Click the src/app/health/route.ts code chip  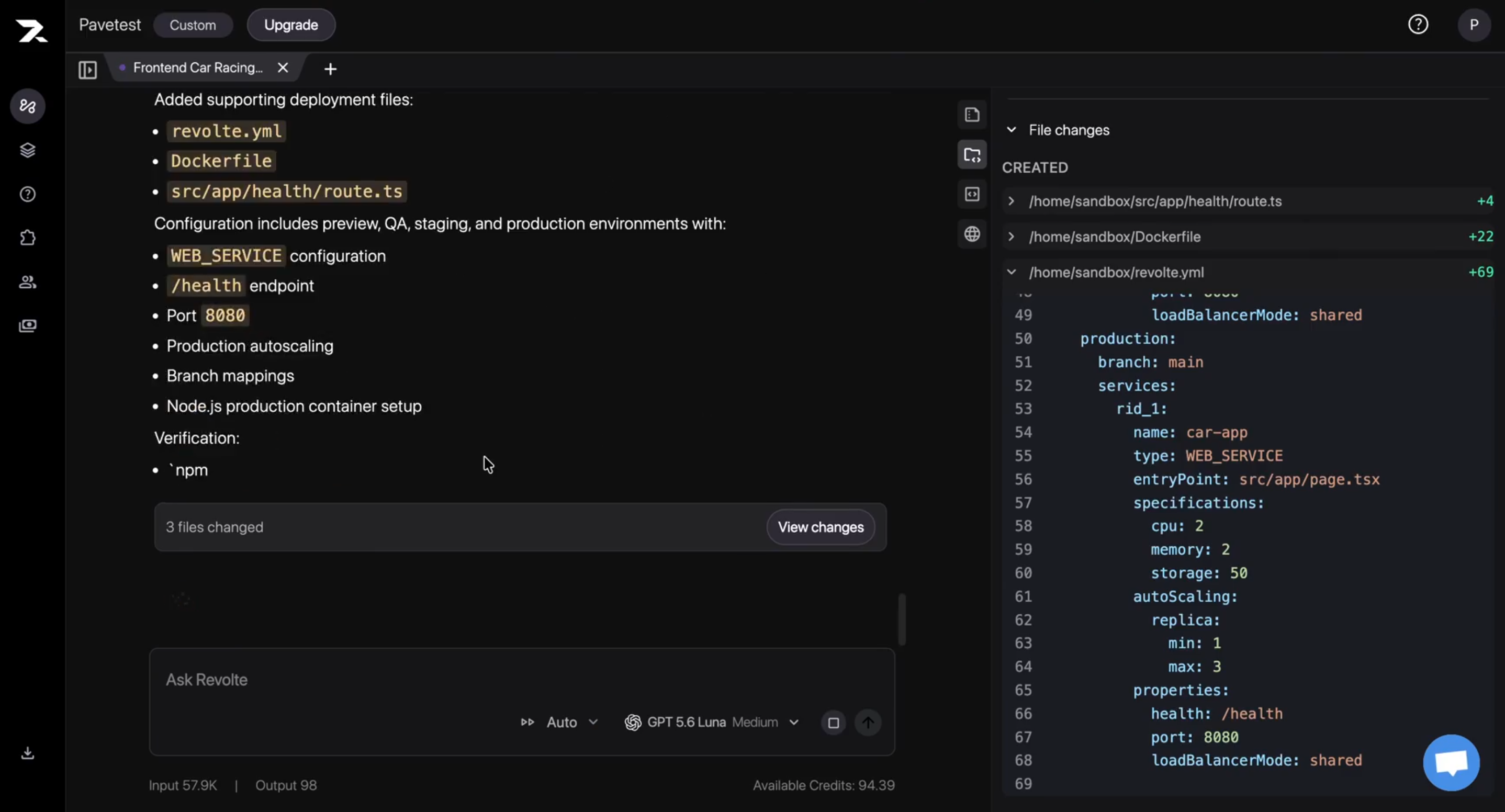tap(287, 191)
